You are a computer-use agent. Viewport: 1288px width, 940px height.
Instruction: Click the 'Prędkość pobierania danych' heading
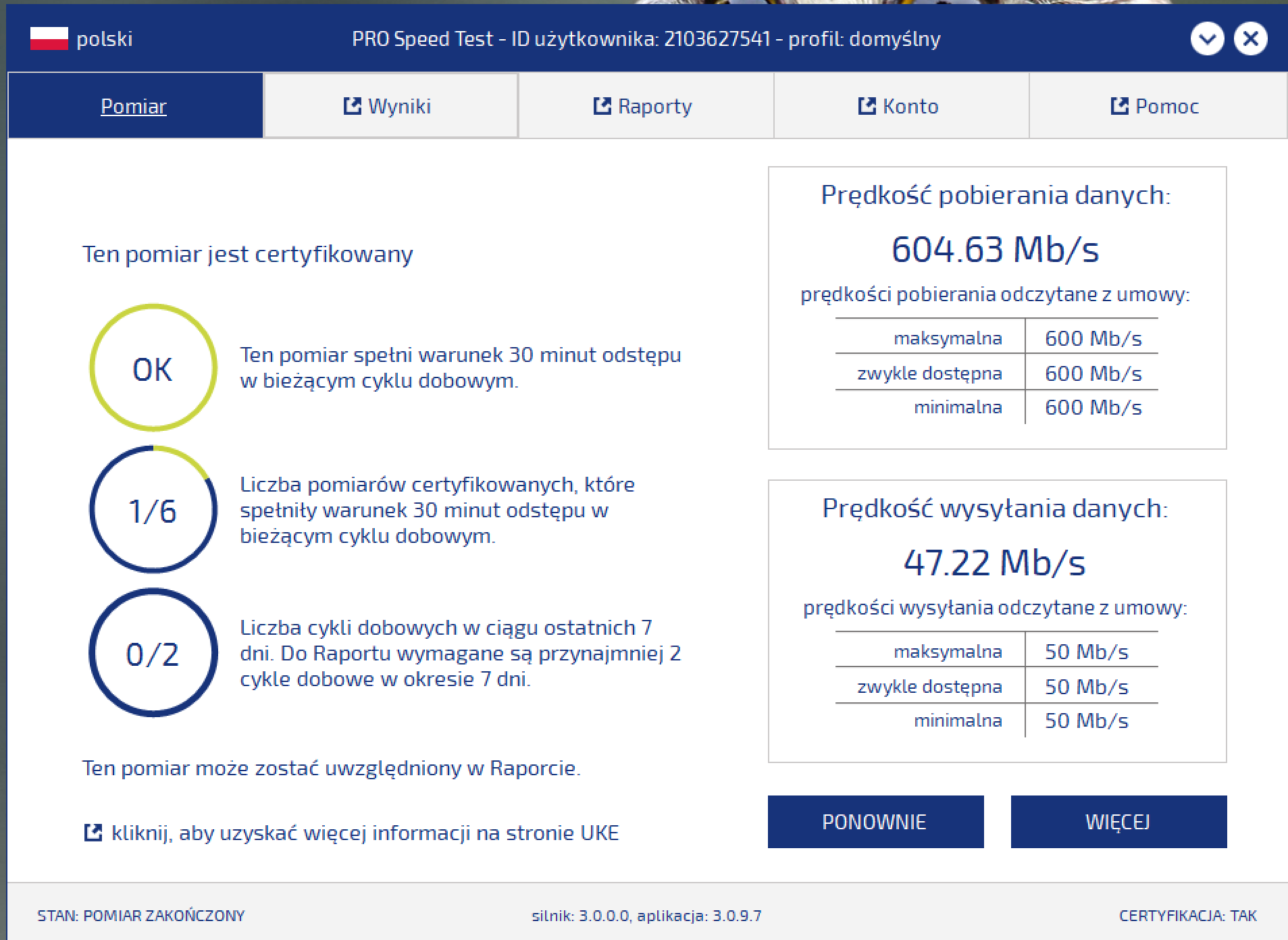coord(996,195)
